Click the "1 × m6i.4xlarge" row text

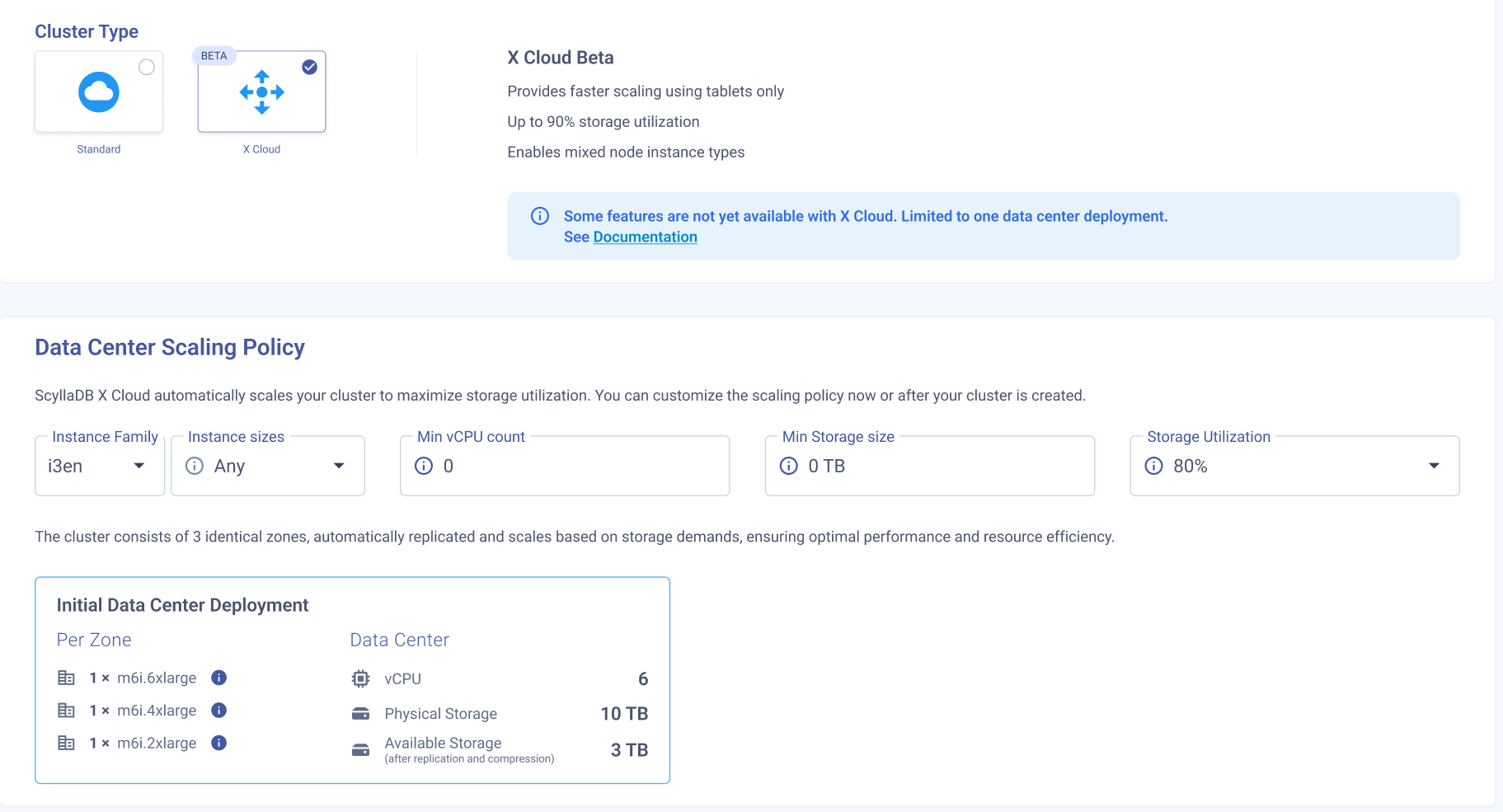pyautogui.click(x=143, y=711)
